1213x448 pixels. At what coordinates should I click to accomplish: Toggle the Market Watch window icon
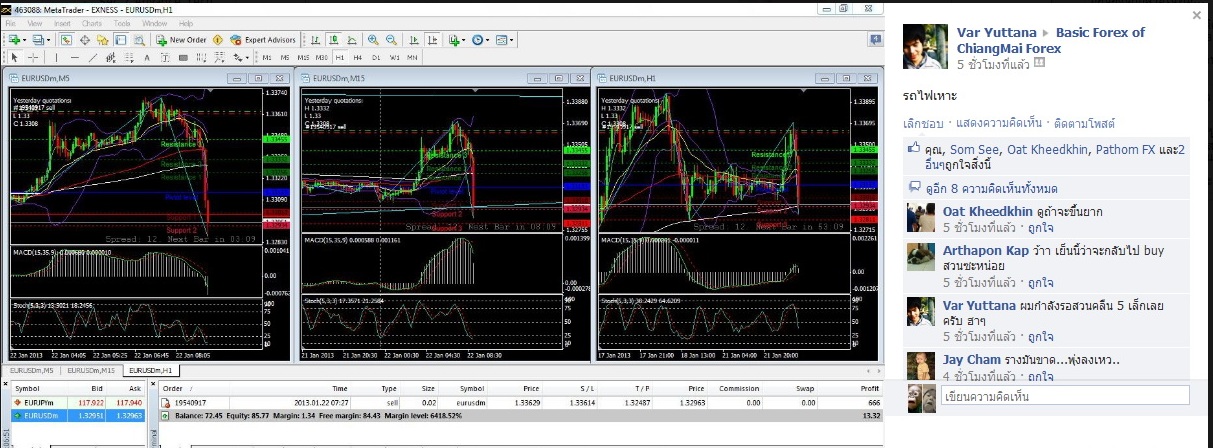[66, 40]
